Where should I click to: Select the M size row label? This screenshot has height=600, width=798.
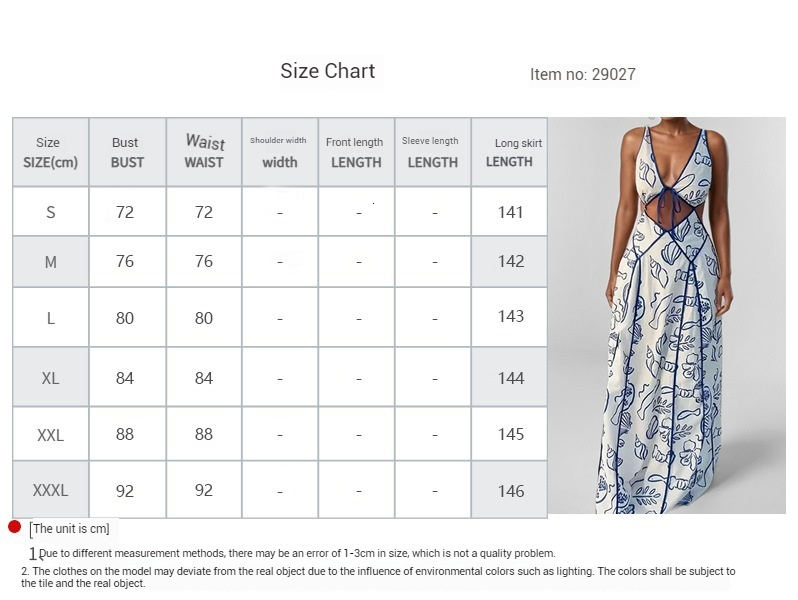pos(50,262)
